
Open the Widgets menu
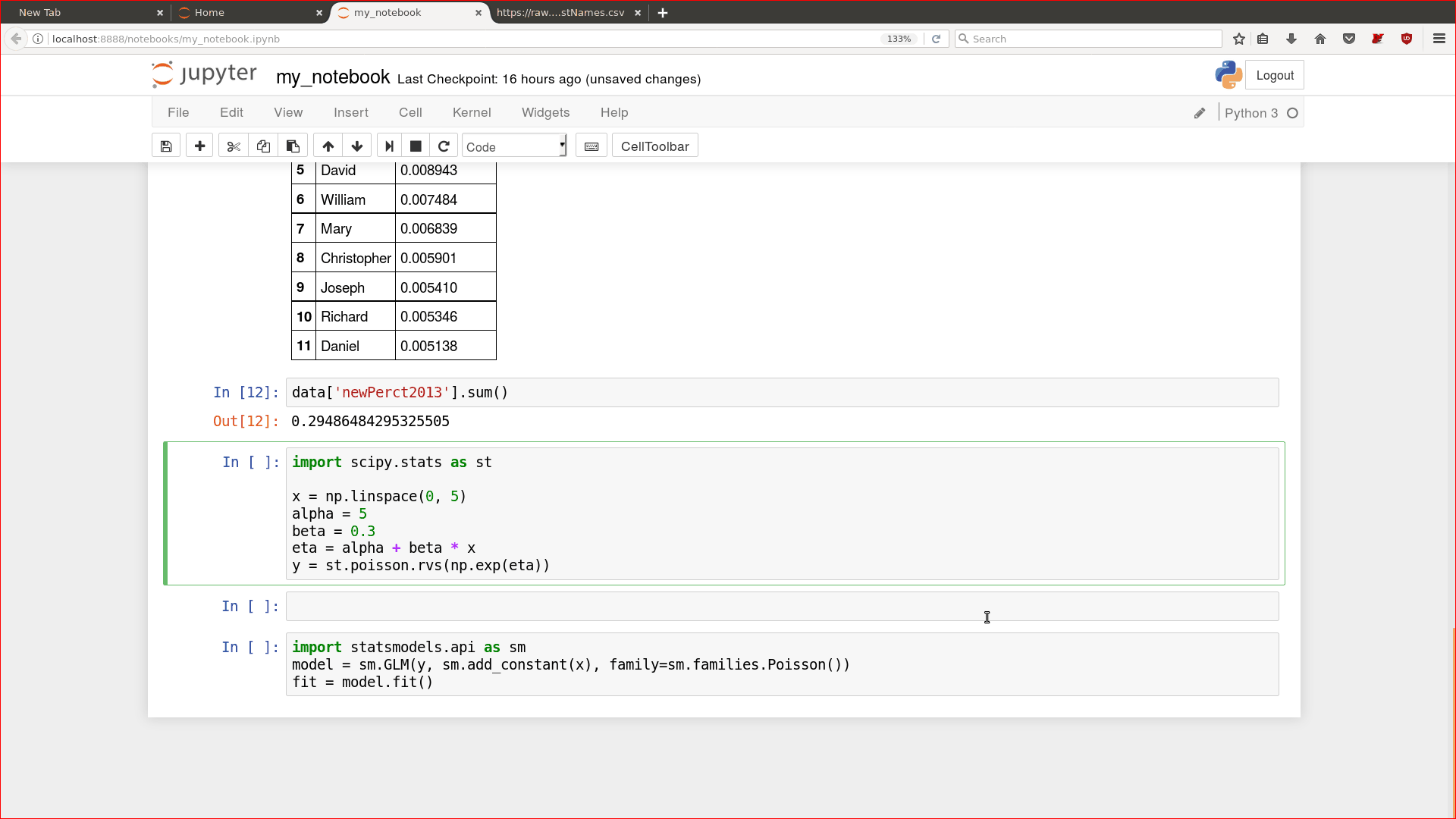pyautogui.click(x=545, y=112)
